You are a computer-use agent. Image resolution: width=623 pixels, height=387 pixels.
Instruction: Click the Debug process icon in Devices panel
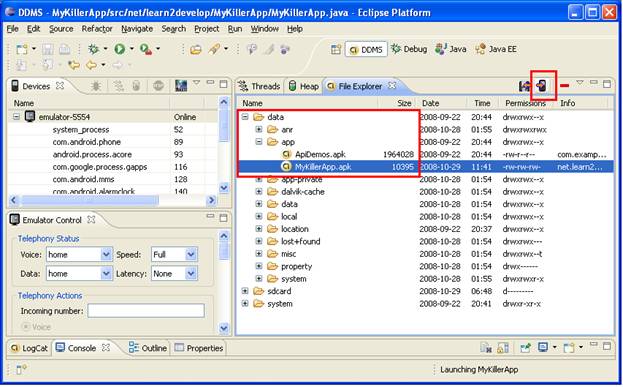[96, 85]
